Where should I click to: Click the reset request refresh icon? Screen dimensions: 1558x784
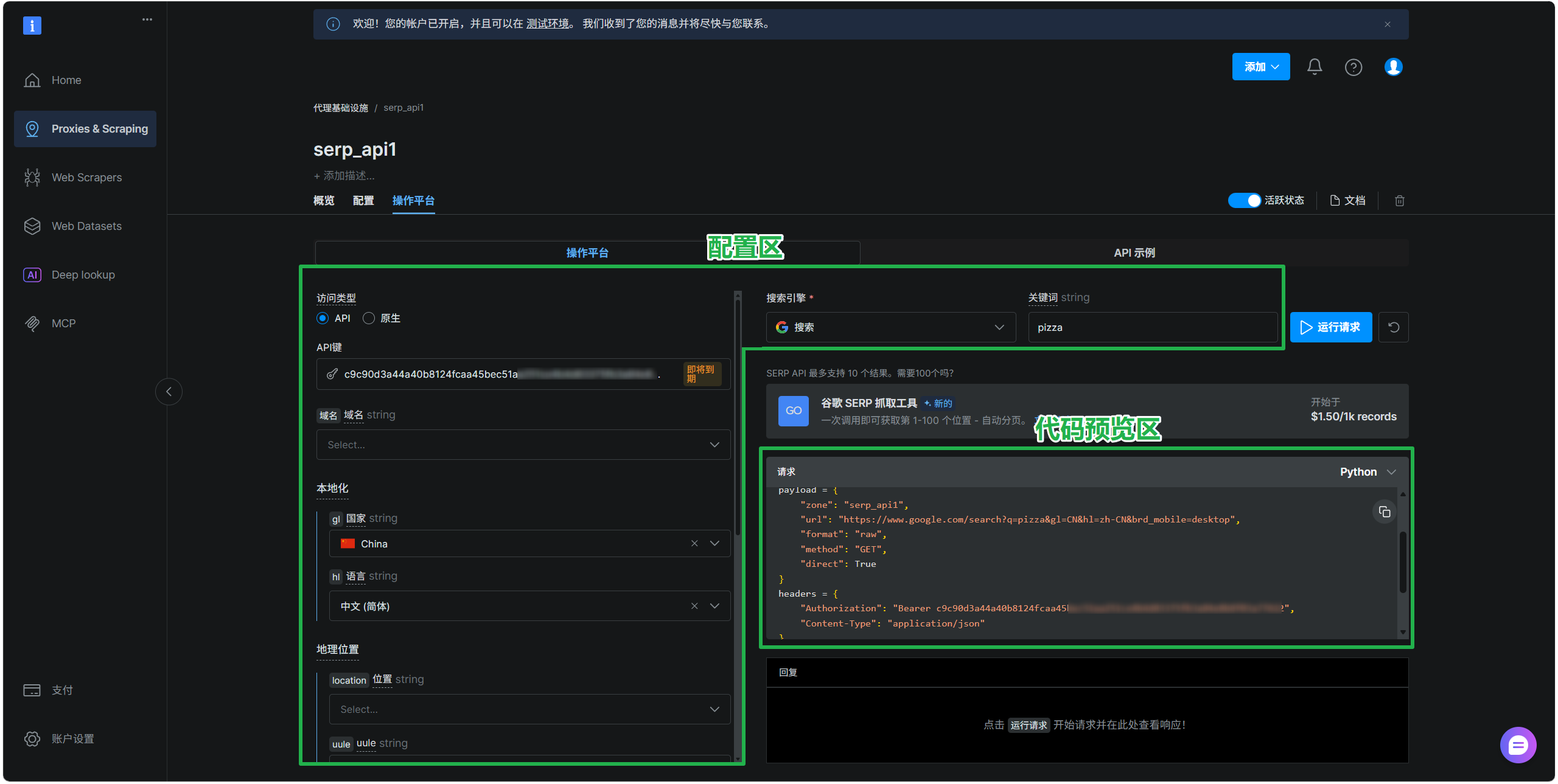tap(1393, 327)
